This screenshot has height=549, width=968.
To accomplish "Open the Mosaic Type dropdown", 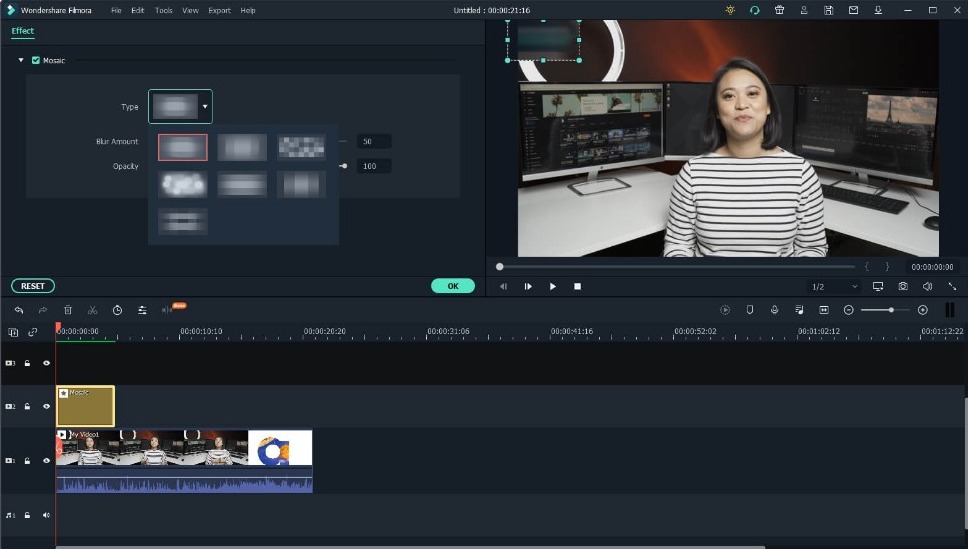I will pos(180,106).
